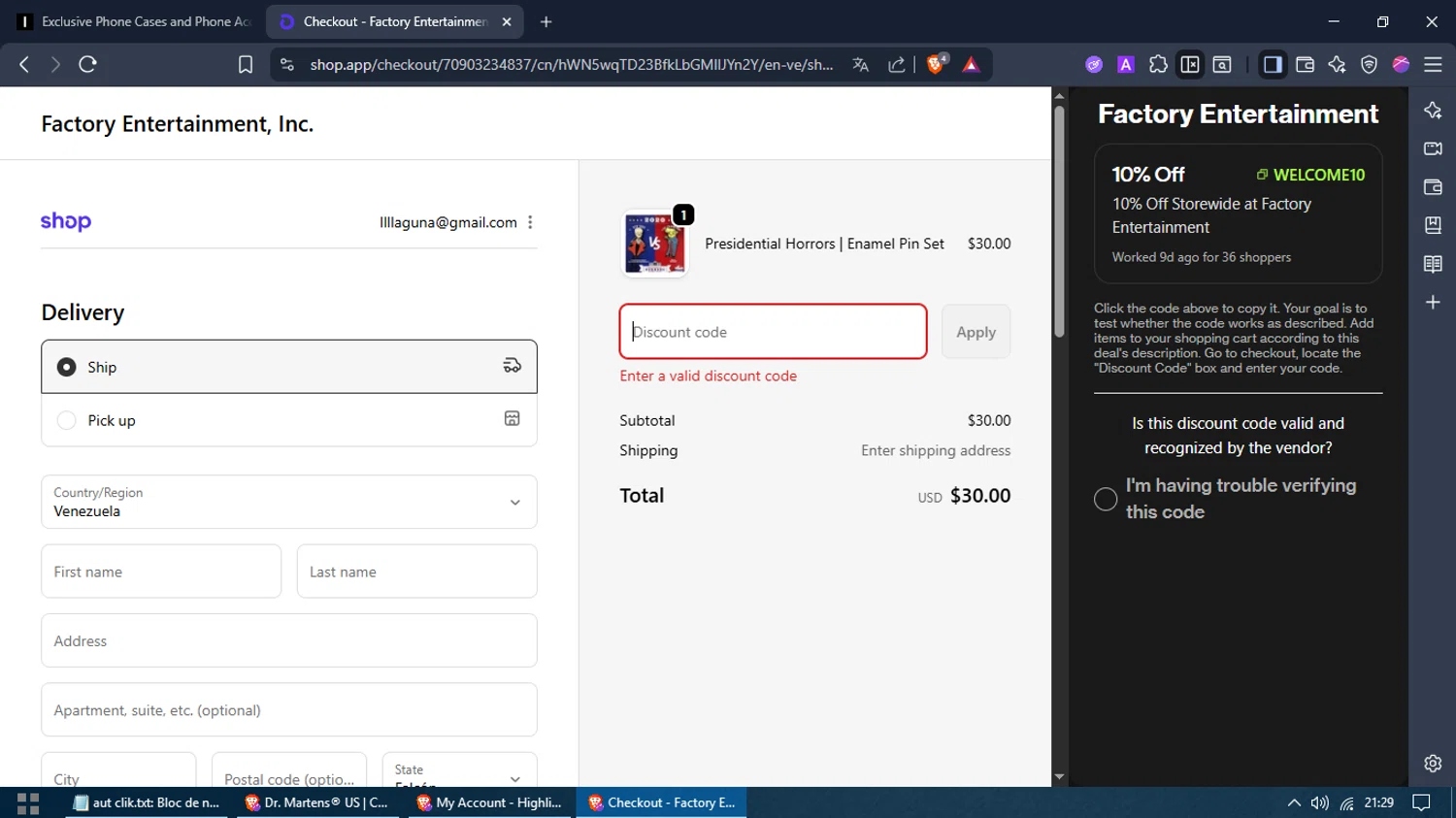Select the Ship delivery option
This screenshot has width=1456, height=818.
(x=289, y=367)
